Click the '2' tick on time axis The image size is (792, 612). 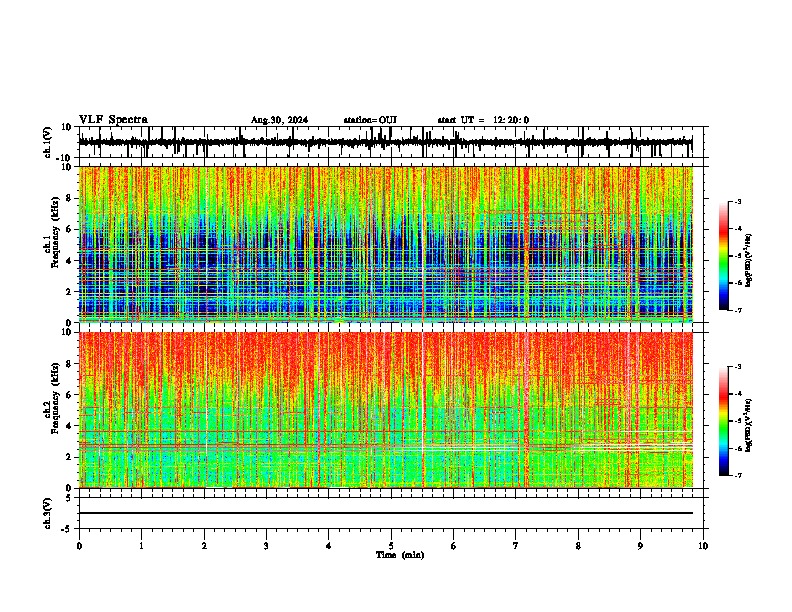click(x=204, y=546)
